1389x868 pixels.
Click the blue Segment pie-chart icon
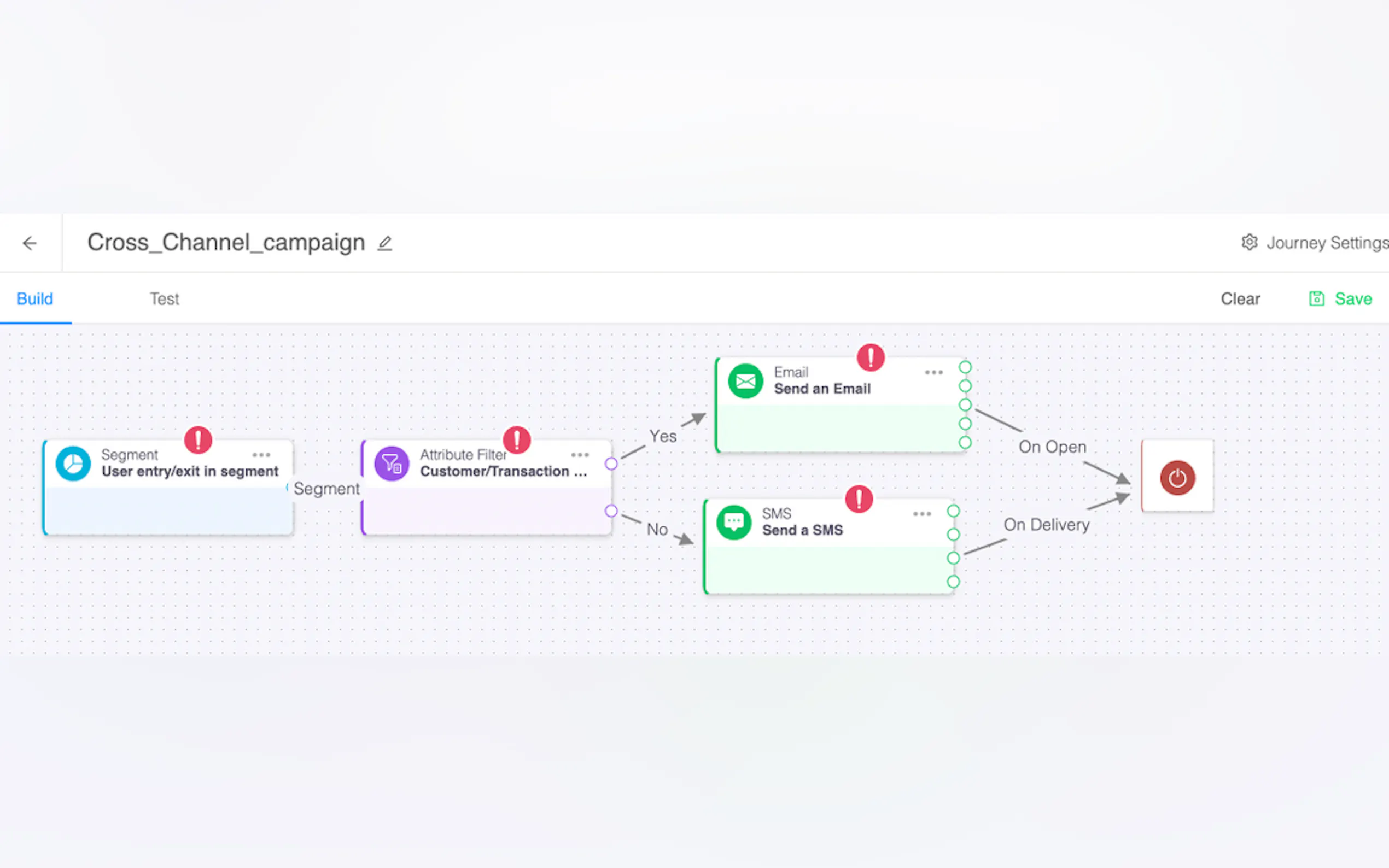pyautogui.click(x=73, y=464)
